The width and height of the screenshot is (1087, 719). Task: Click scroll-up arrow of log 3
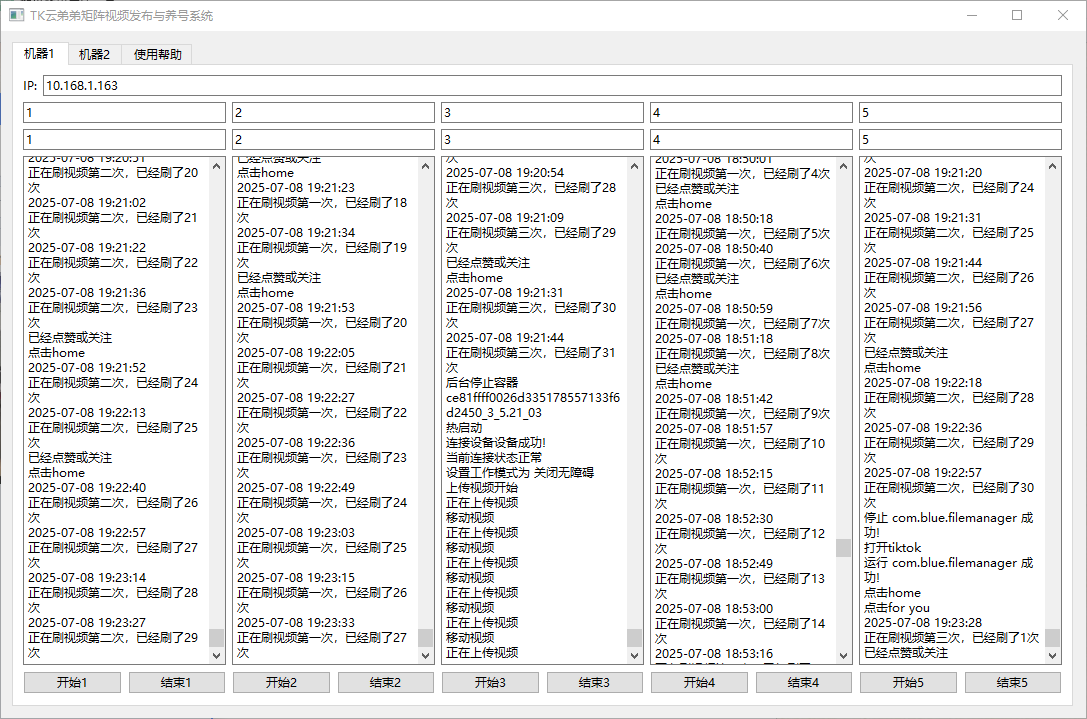(x=634, y=166)
